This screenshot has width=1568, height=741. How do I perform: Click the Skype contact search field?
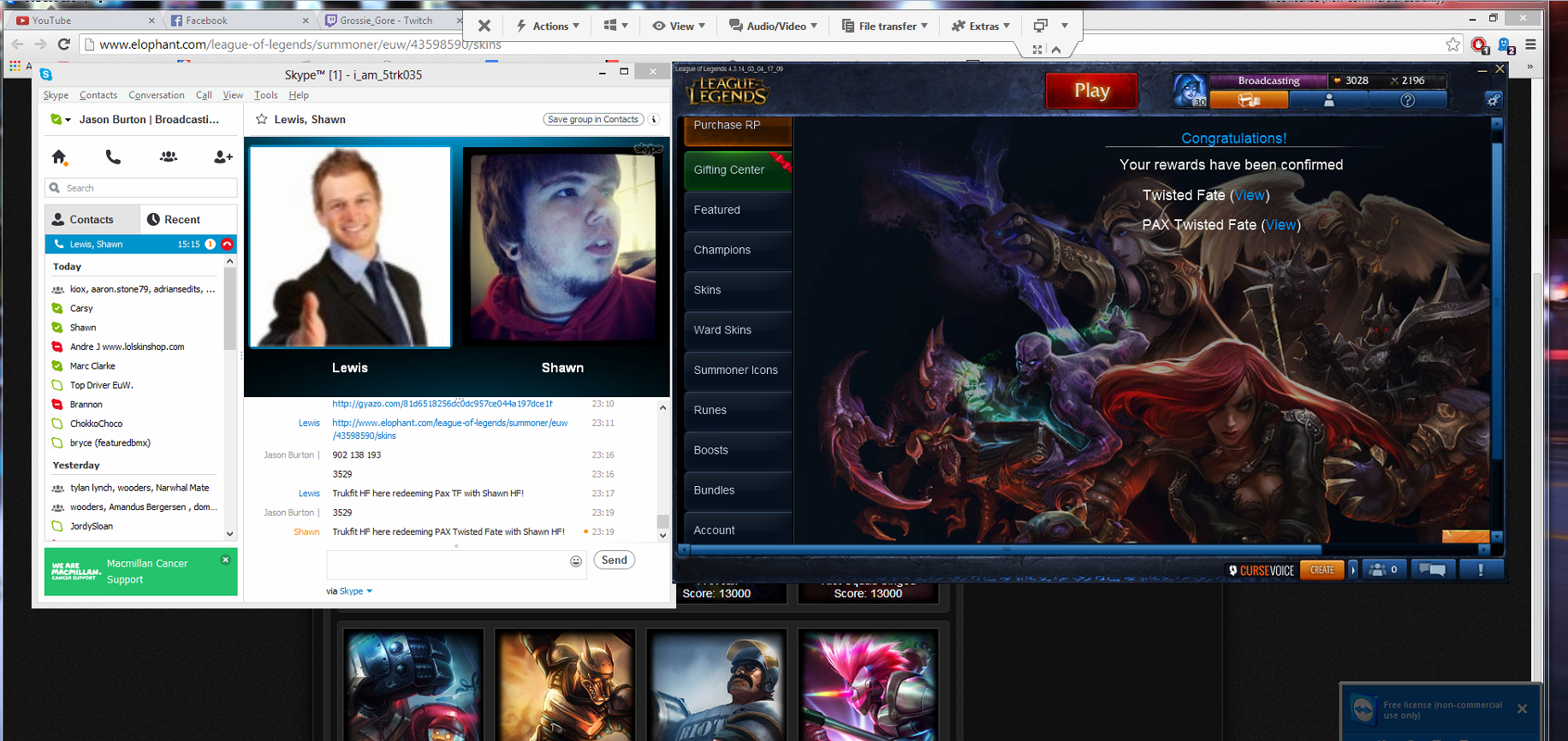click(141, 187)
